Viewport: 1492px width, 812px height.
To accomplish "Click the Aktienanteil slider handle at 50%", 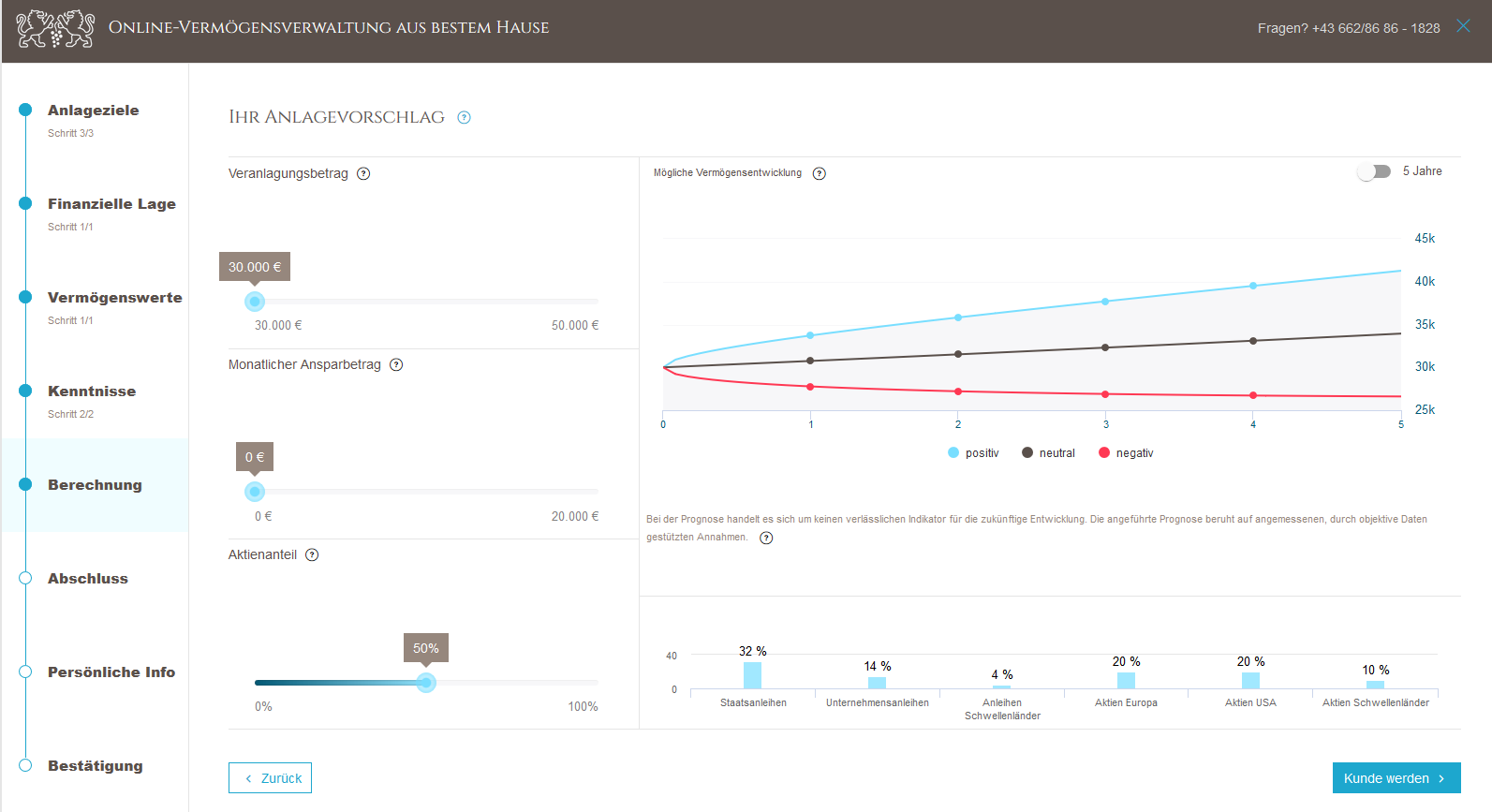I will pyautogui.click(x=426, y=683).
